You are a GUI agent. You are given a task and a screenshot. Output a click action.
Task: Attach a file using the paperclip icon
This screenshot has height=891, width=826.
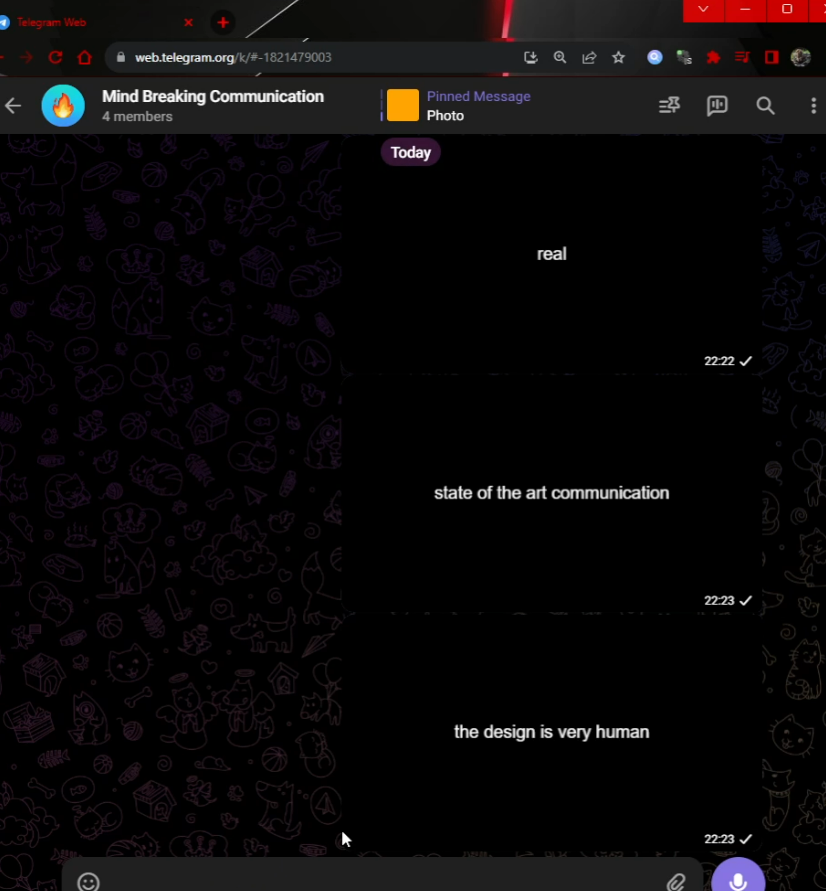tap(675, 882)
